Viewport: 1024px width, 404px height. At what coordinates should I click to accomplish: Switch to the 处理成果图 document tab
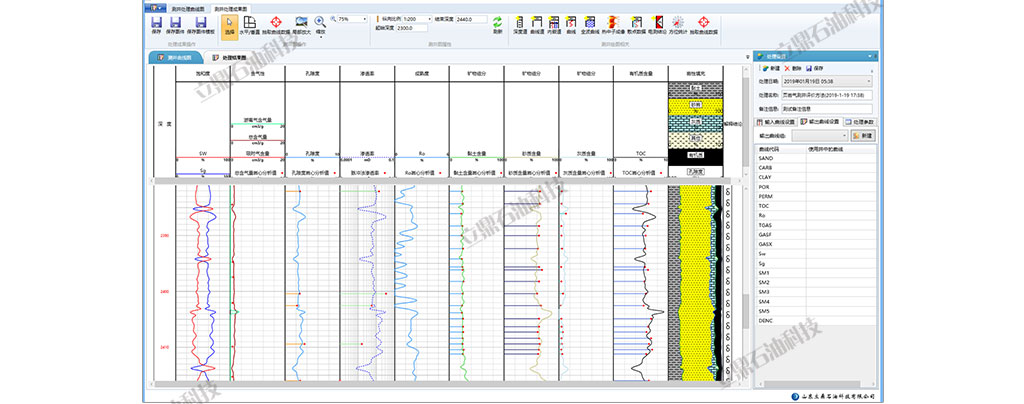(x=229, y=57)
